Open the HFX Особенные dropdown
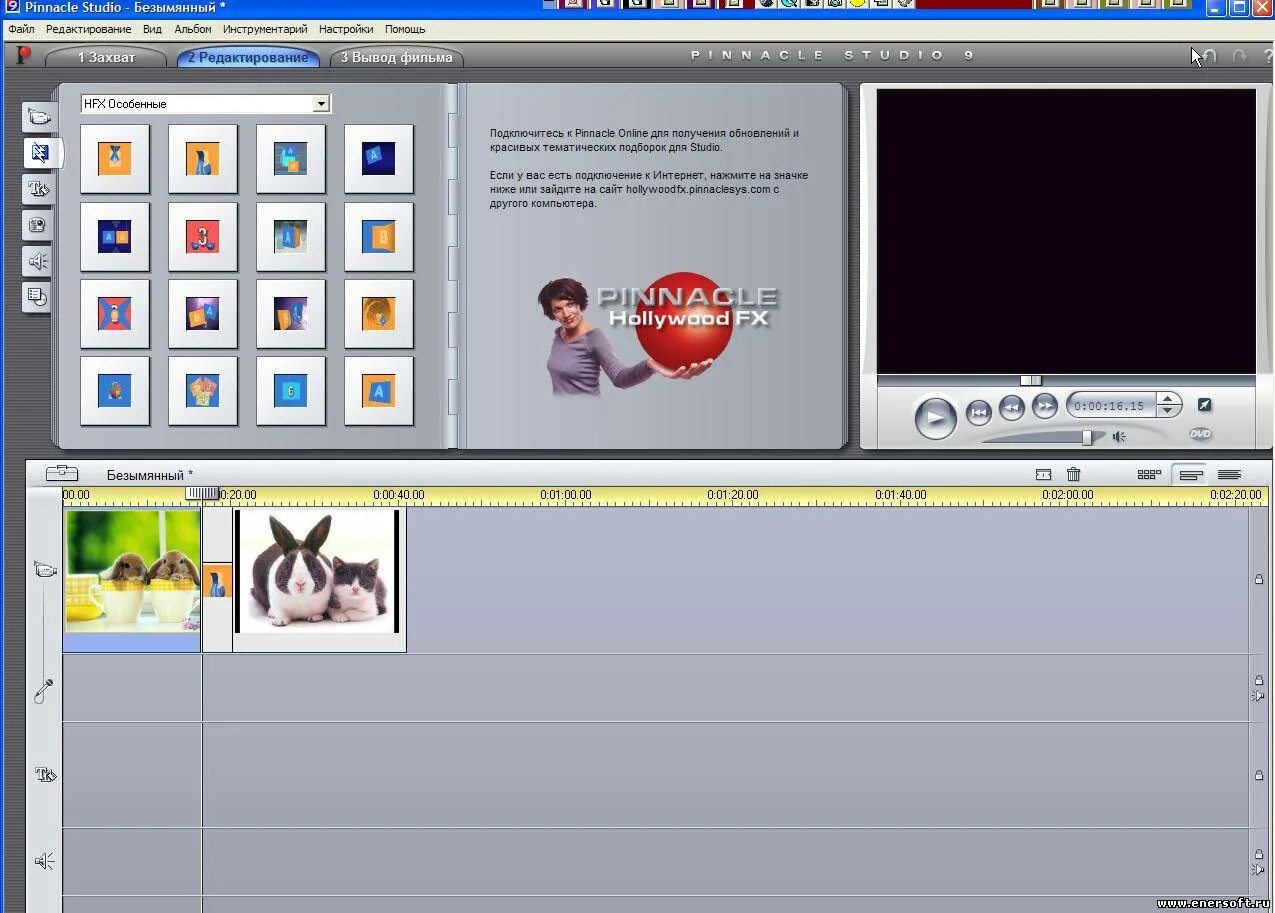Viewport: 1275px width, 913px height. tap(319, 103)
